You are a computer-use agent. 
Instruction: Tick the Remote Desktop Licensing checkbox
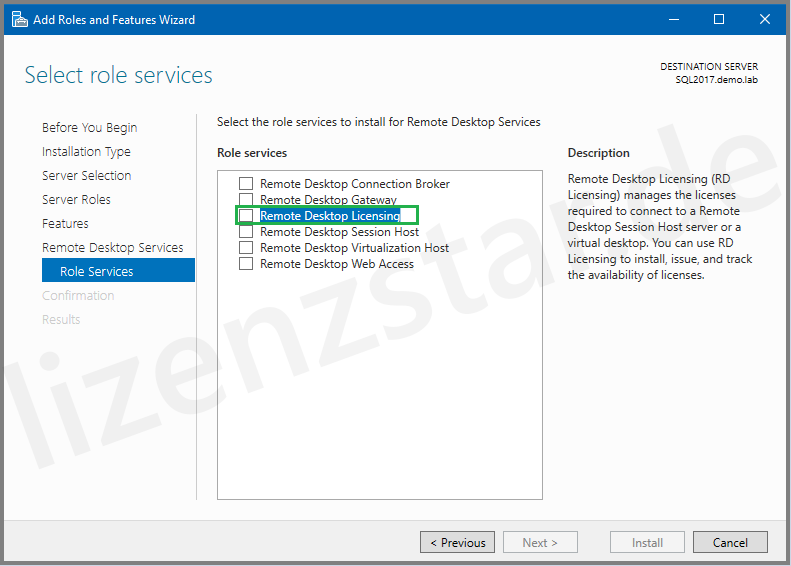tap(246, 216)
